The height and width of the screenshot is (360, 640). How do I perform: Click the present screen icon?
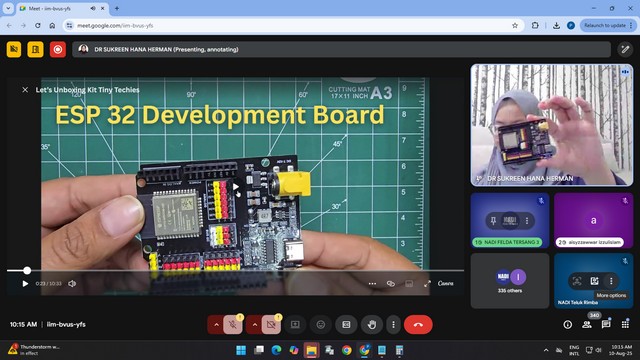(x=295, y=324)
